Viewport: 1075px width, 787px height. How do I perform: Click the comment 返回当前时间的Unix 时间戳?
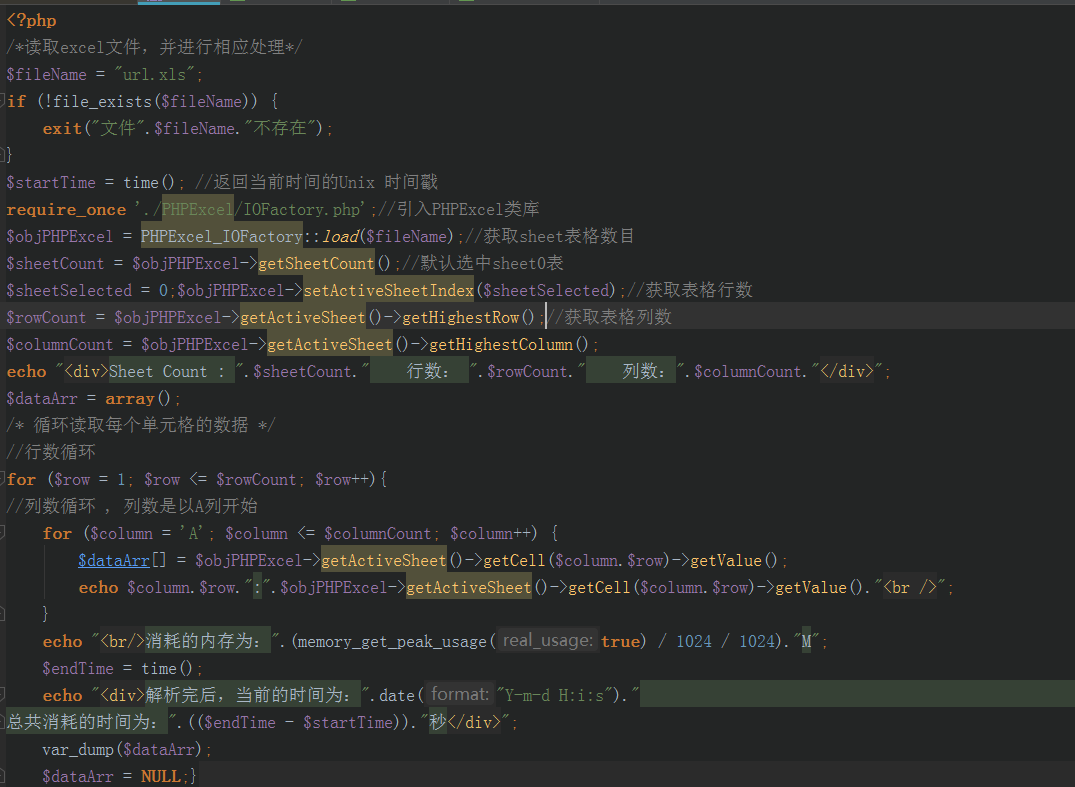[x=316, y=183]
